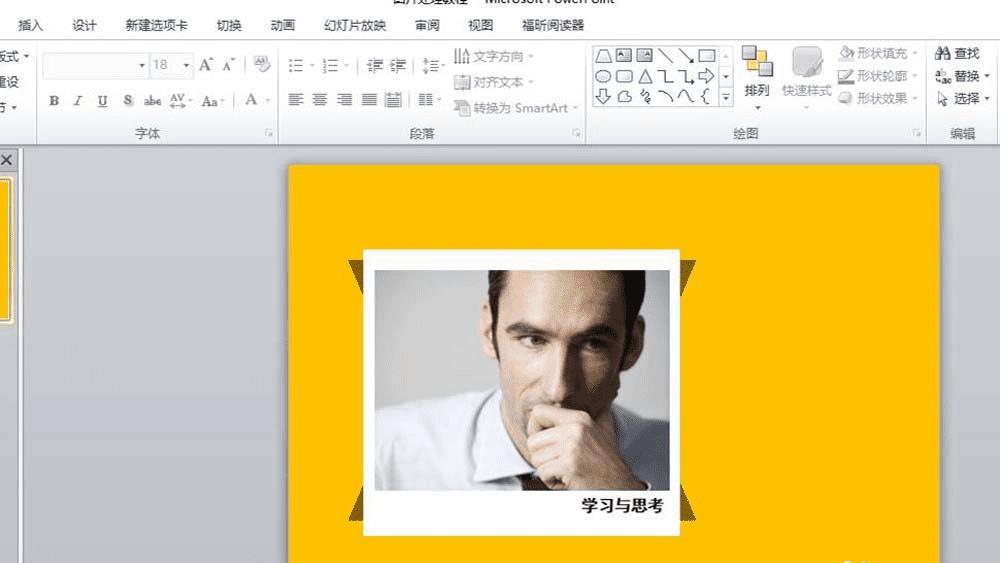Viewport: 1000px width, 563px height.
Task: Select down block arrow shape
Action: coord(603,96)
